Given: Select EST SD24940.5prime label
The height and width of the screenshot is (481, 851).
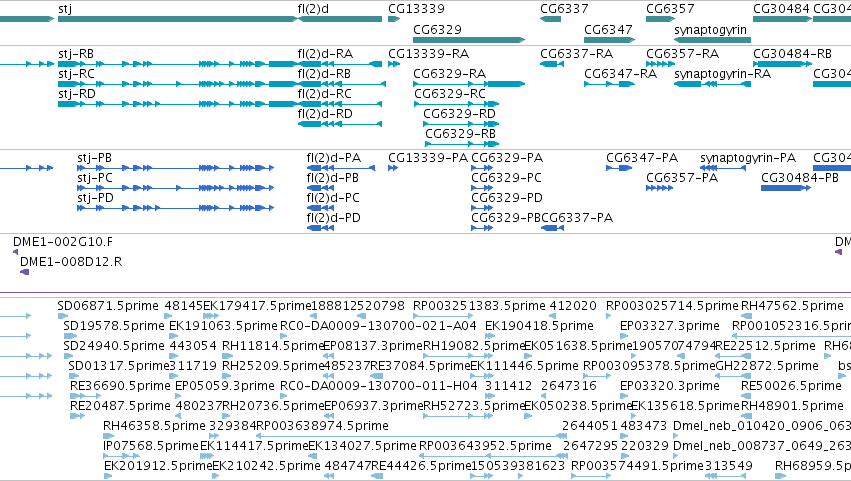Looking at the screenshot, I should tap(114, 346).
